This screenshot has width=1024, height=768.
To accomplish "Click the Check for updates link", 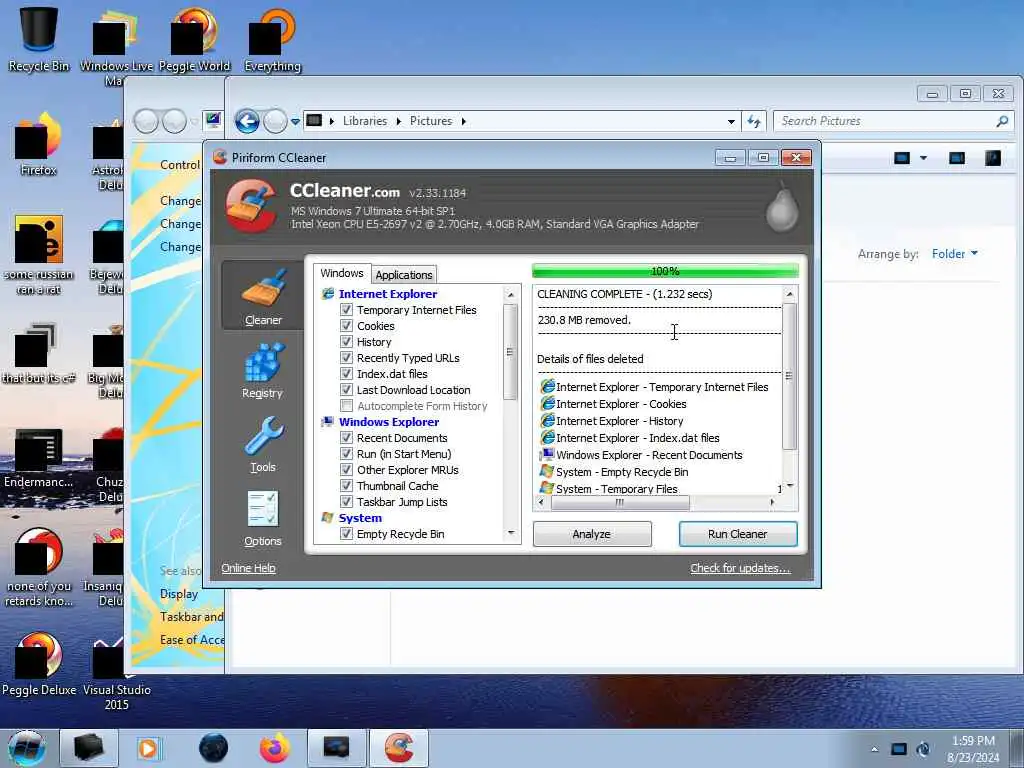I will point(741,568).
